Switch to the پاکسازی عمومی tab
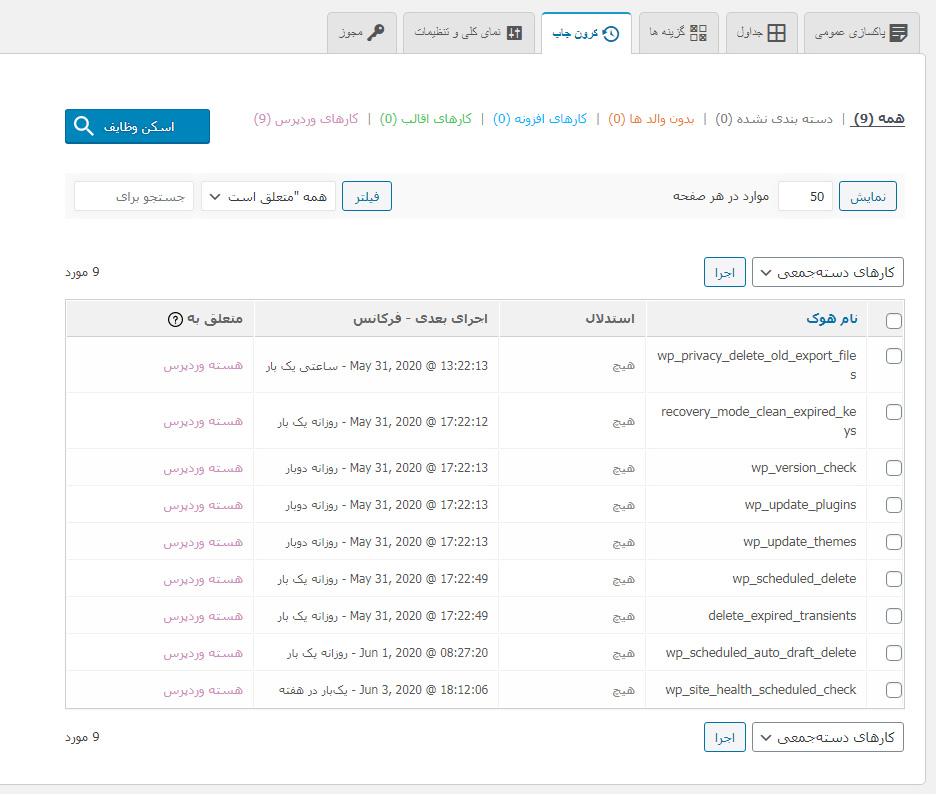Image resolution: width=936 pixels, height=794 pixels. click(x=861, y=33)
